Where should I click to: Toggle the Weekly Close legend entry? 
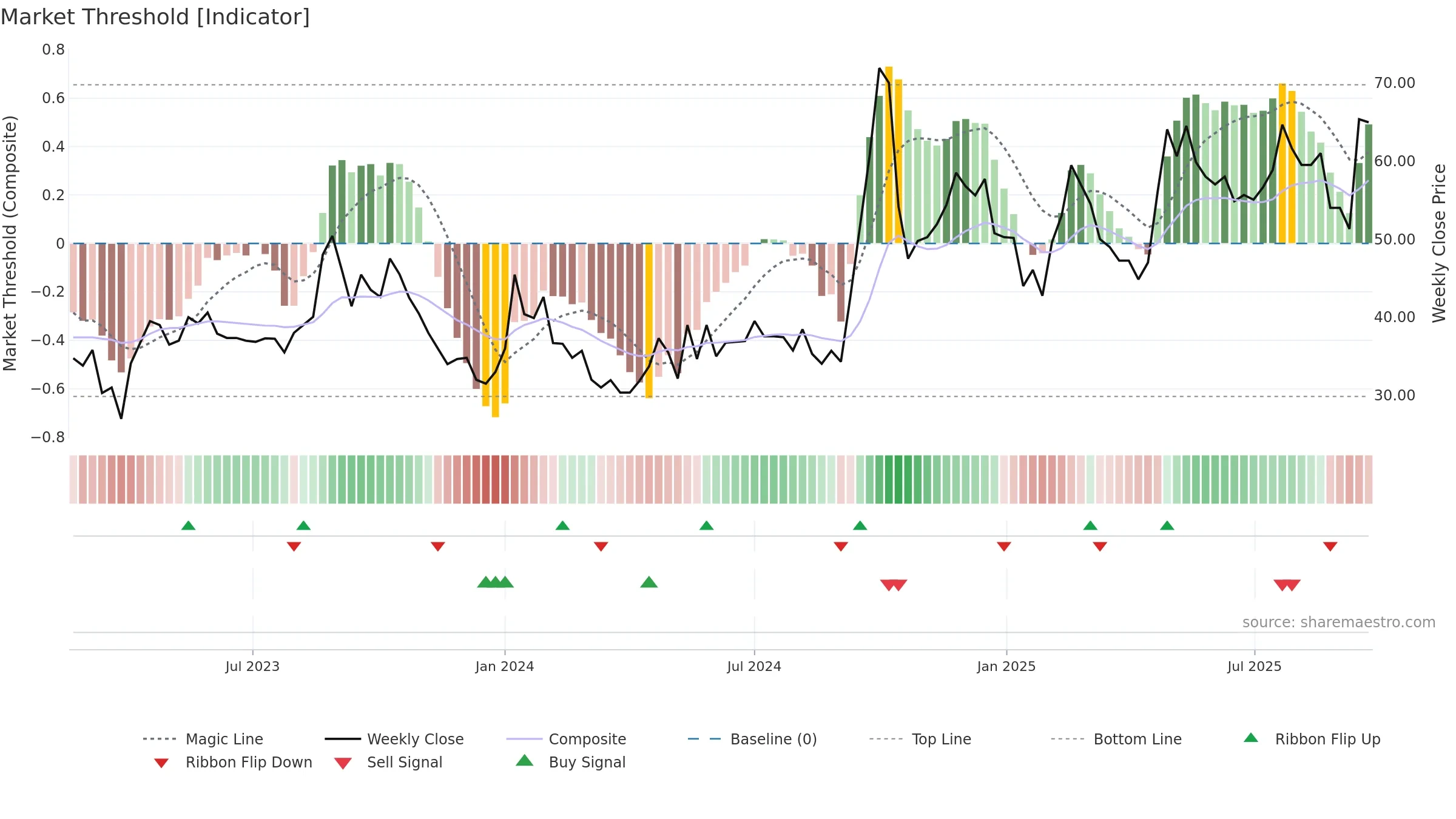pyautogui.click(x=394, y=739)
